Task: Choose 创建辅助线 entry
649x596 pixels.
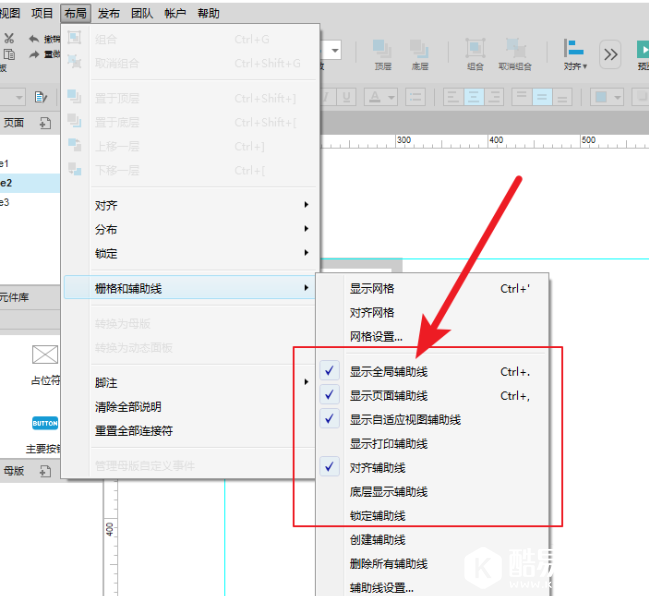Action: click(x=433, y=540)
